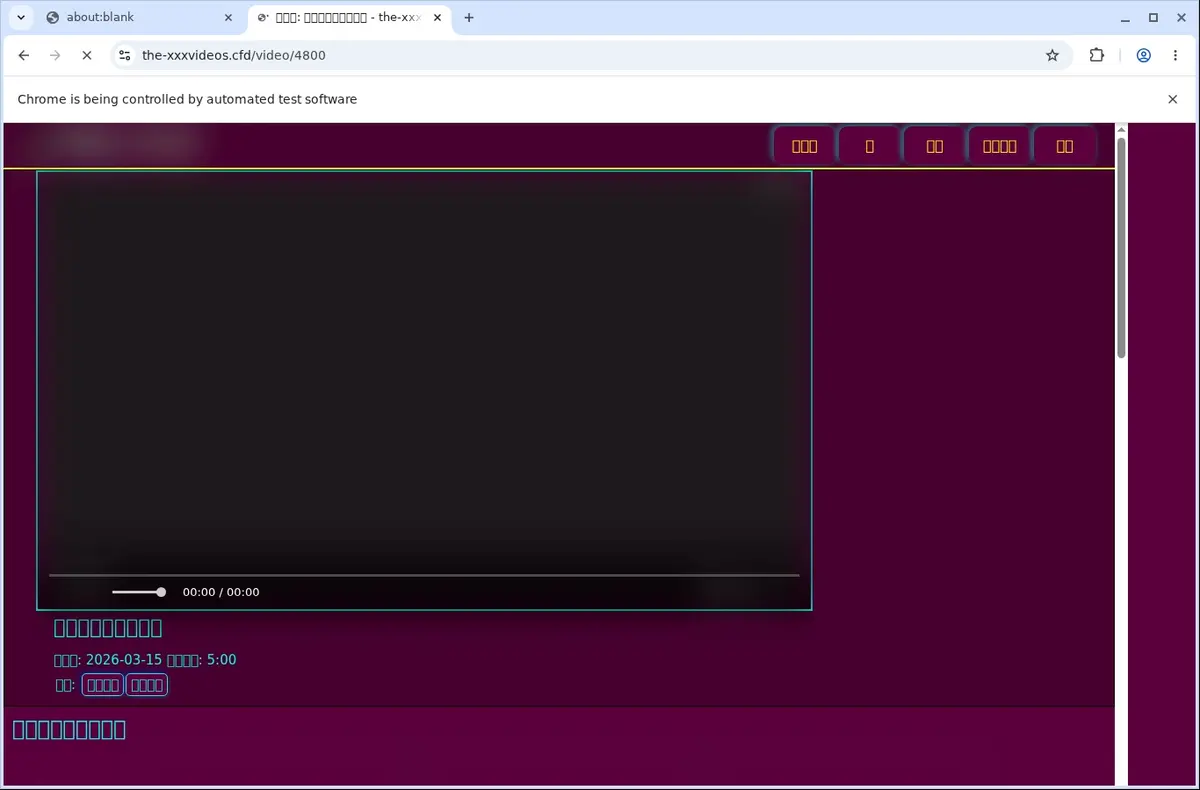Click the single-character header navigation button
The height and width of the screenshot is (790, 1200).
coord(869,146)
